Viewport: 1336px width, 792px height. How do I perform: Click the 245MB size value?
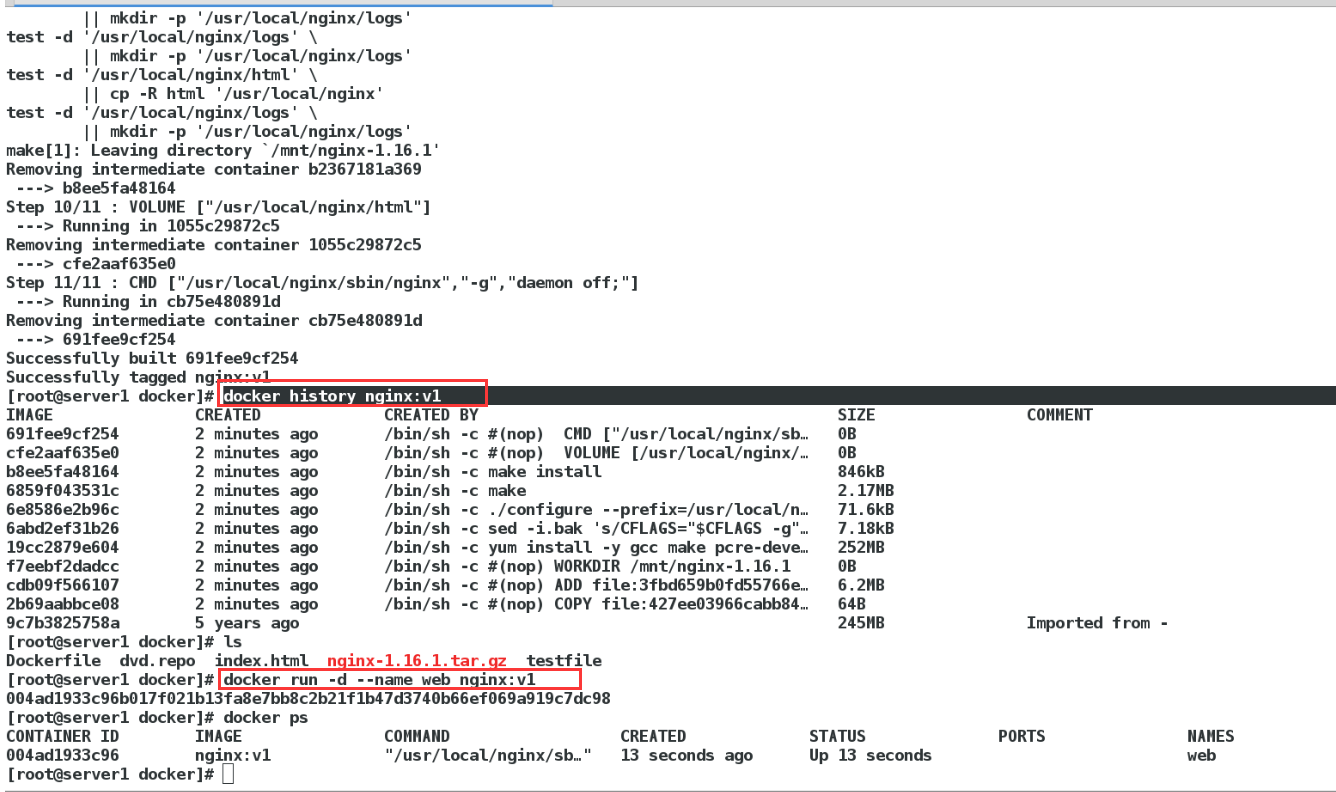pyautogui.click(x=861, y=624)
